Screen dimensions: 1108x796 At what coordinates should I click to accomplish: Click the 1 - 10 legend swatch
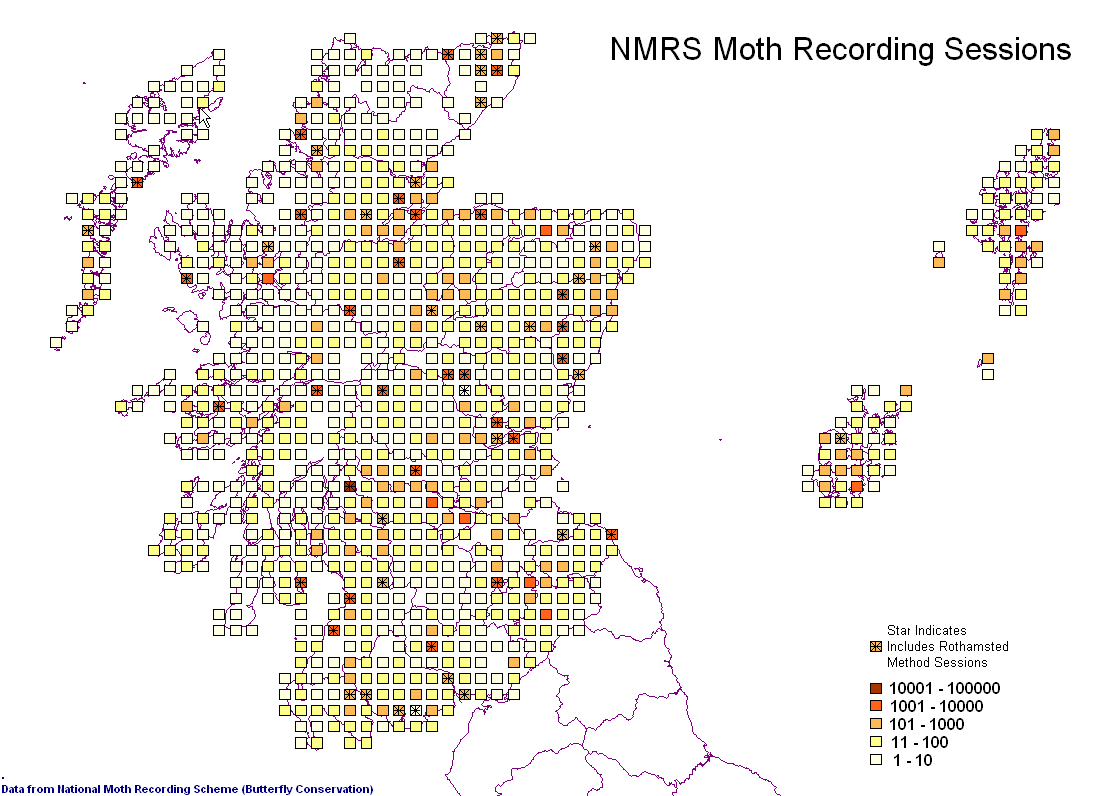(876, 760)
